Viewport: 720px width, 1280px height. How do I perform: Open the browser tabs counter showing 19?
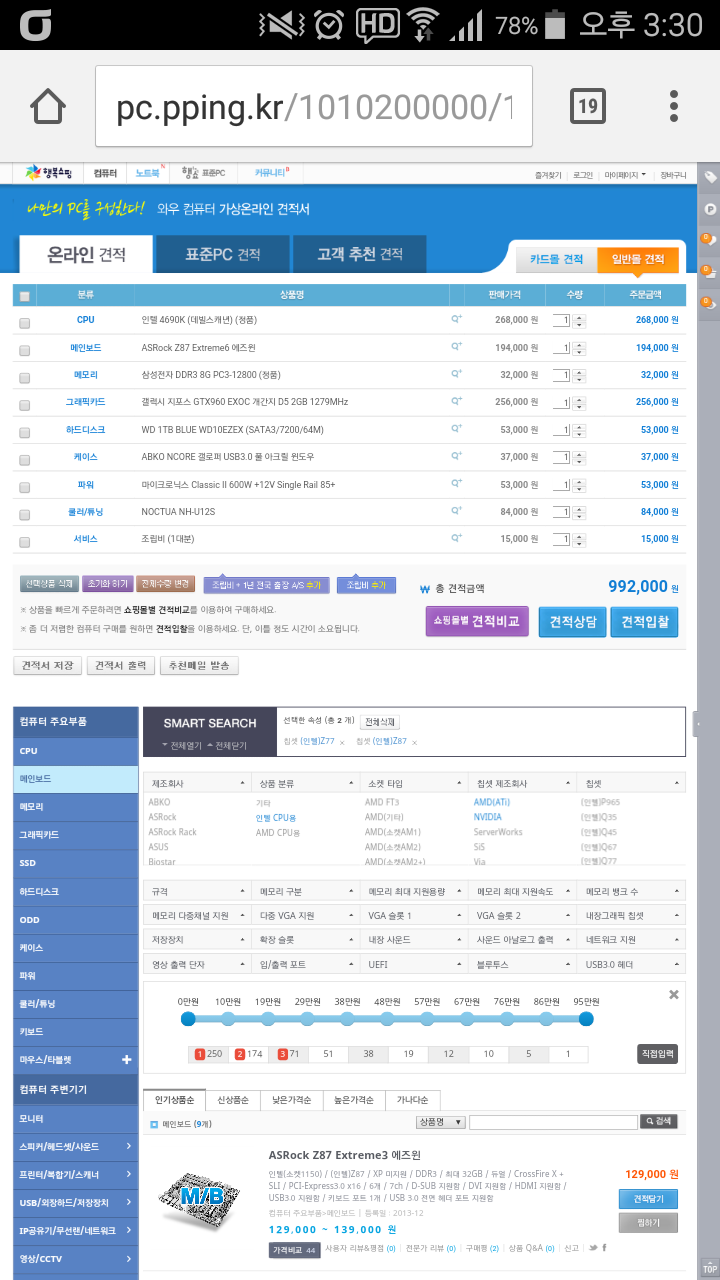[x=587, y=106]
